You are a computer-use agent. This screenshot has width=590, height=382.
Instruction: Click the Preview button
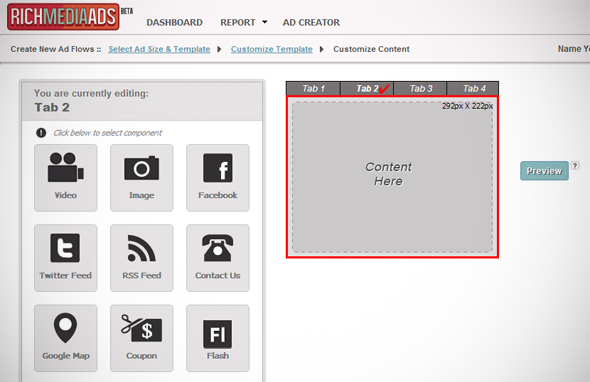click(544, 171)
